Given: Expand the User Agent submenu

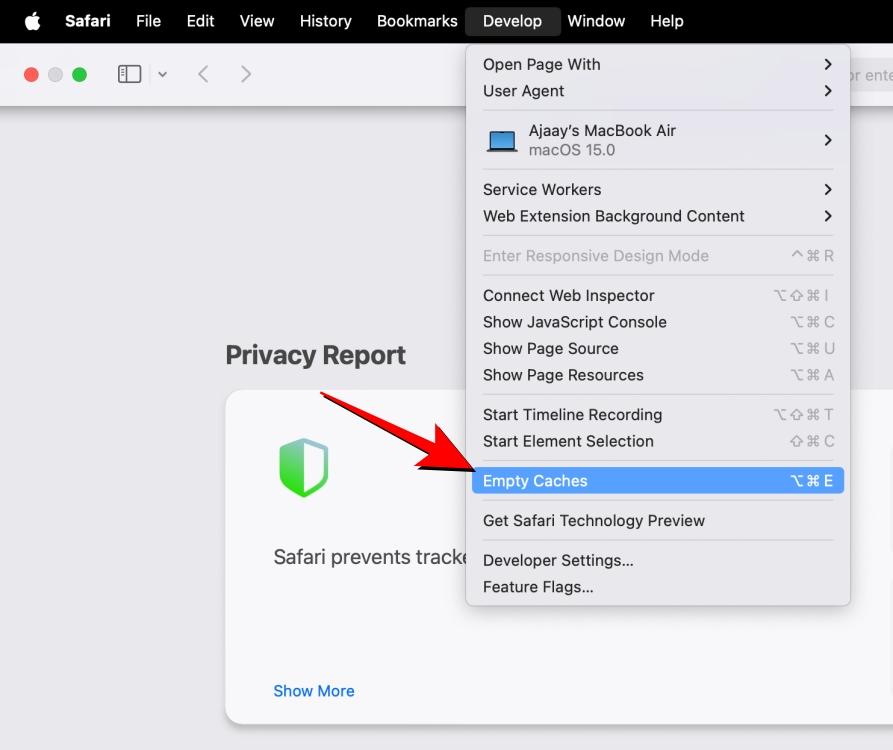Looking at the screenshot, I should (x=658, y=91).
